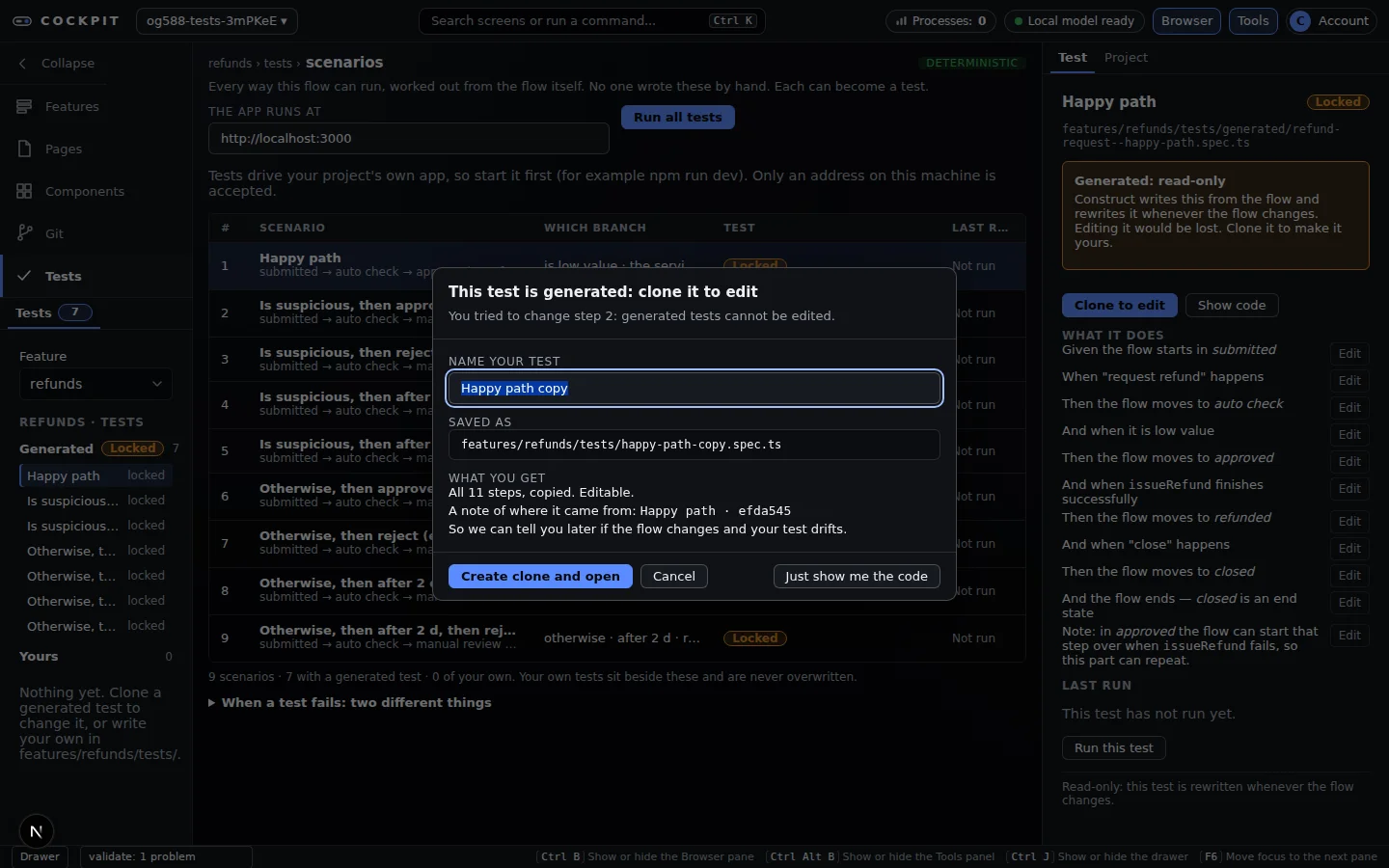Edit the 'it is low value' step
This screenshot has height=868, width=1389.
pos(1349,435)
